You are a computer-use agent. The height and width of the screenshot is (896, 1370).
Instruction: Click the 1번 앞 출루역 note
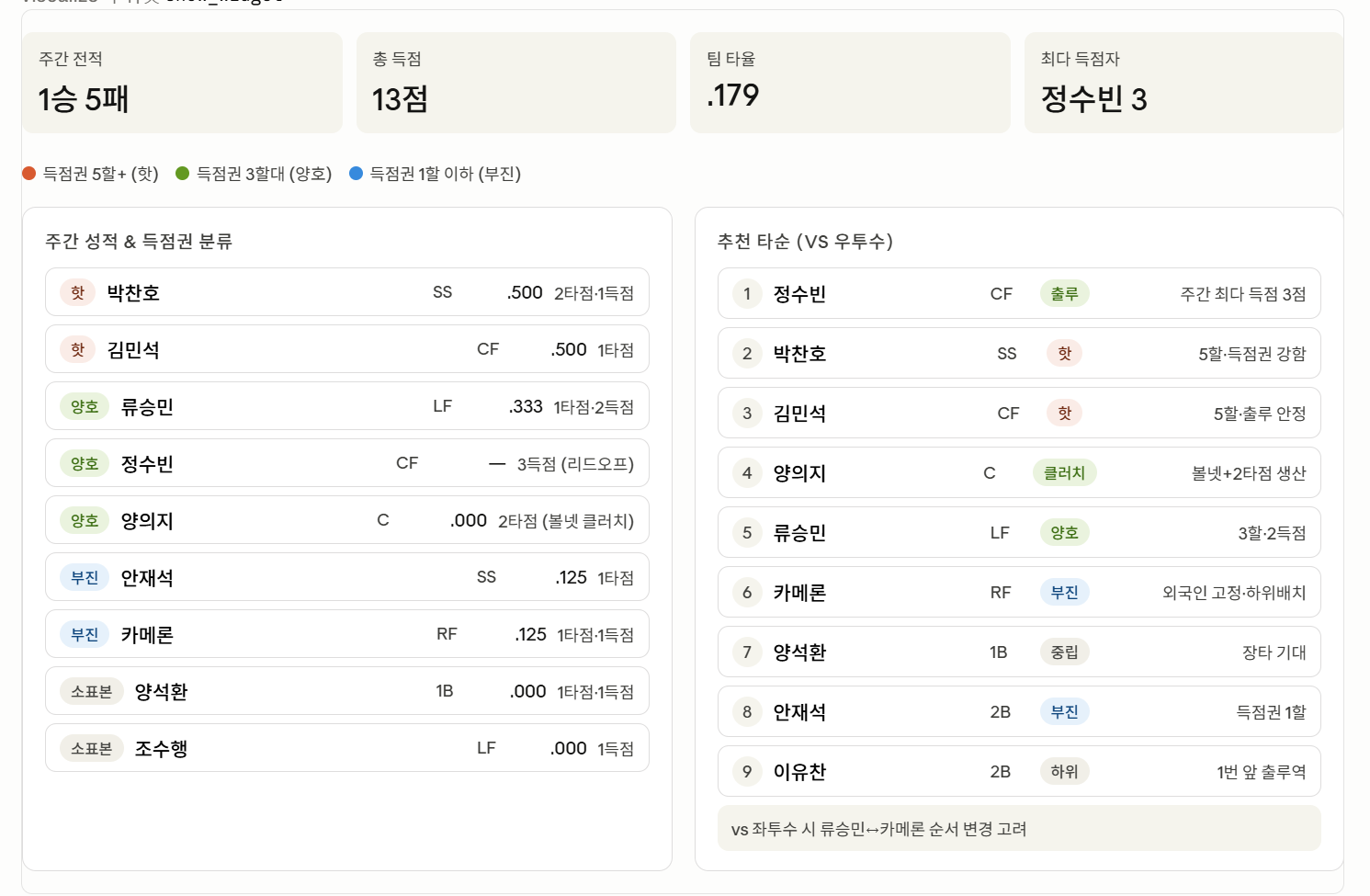pos(1262,772)
